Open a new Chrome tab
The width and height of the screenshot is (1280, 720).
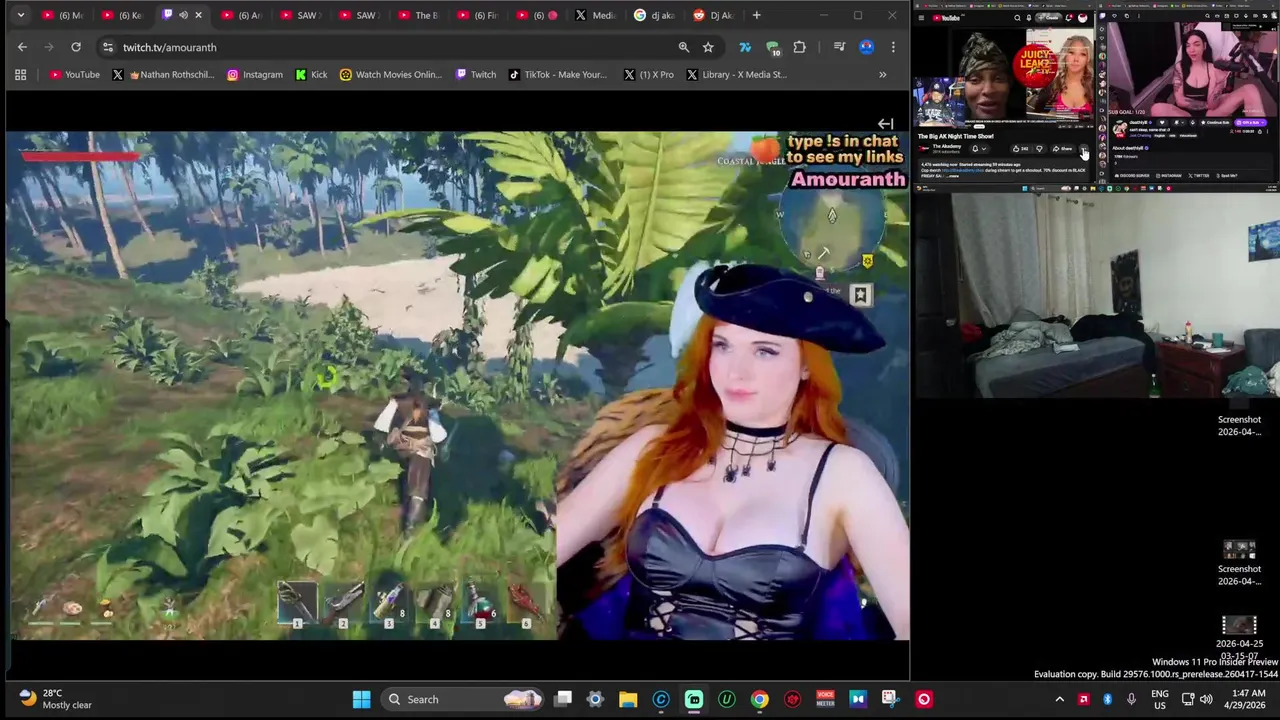click(x=756, y=15)
